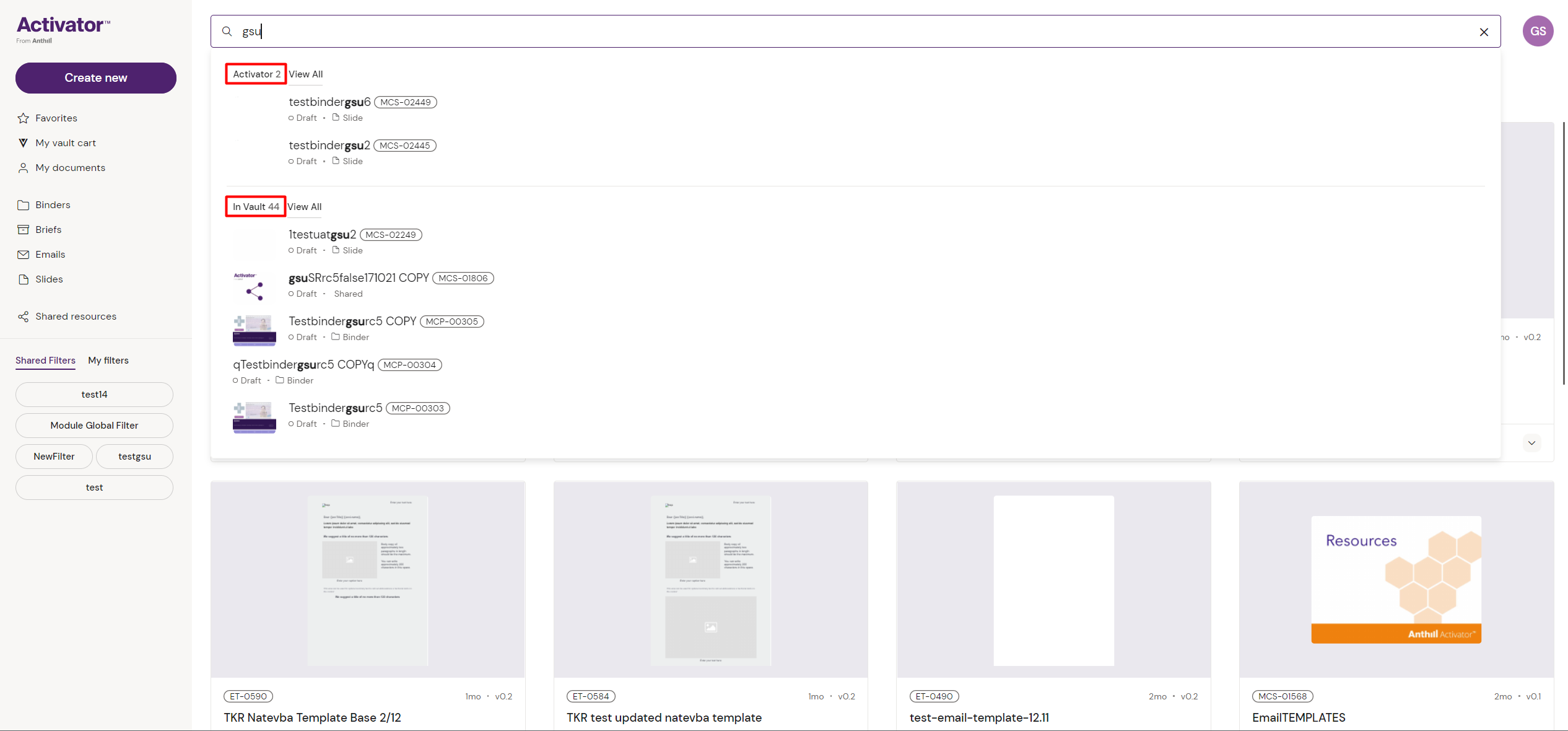Expand the card chevron dropdown
Image resolution: width=1568 pixels, height=731 pixels.
pos(1531,443)
